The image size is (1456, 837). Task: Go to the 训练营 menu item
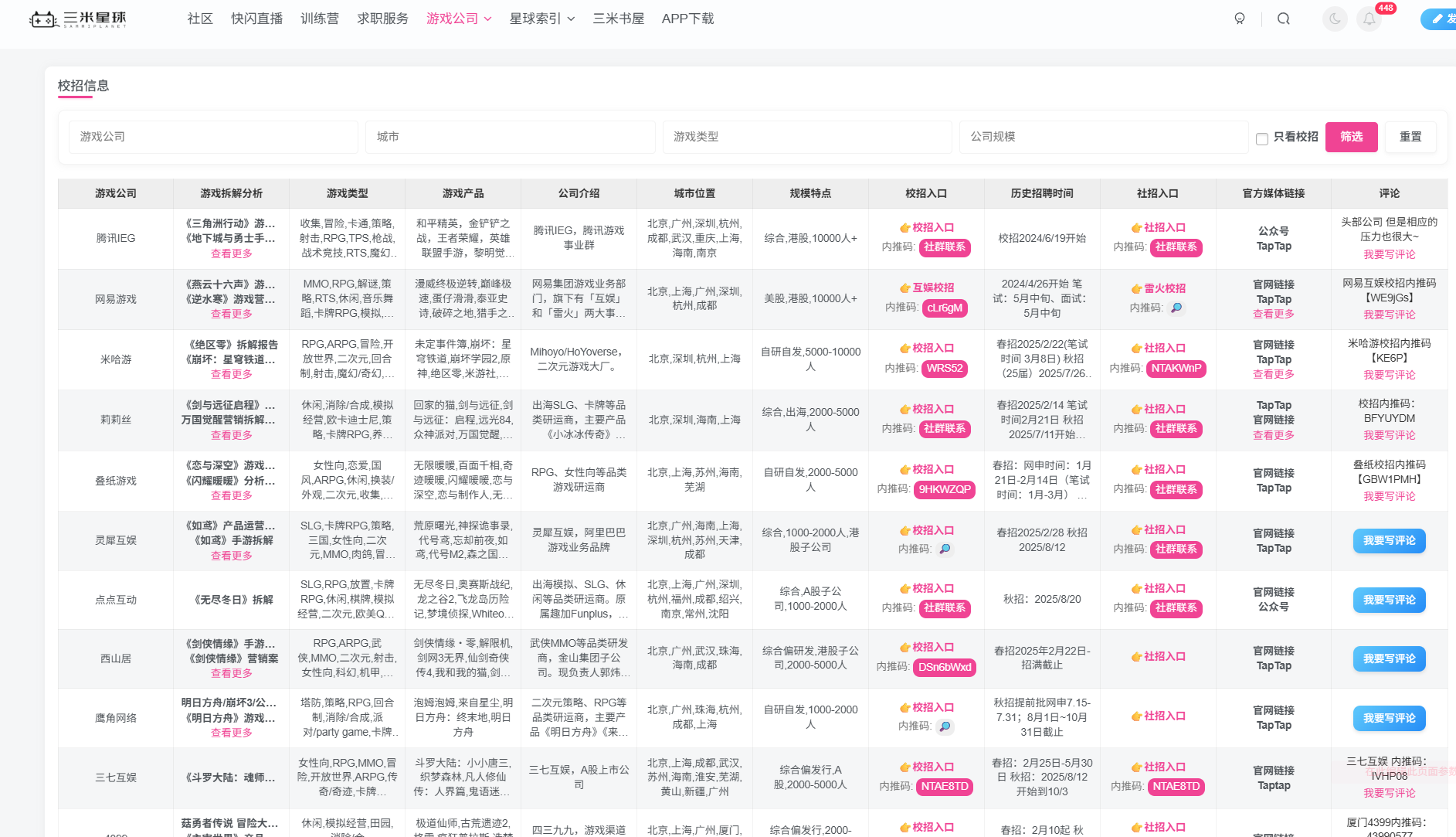point(319,19)
